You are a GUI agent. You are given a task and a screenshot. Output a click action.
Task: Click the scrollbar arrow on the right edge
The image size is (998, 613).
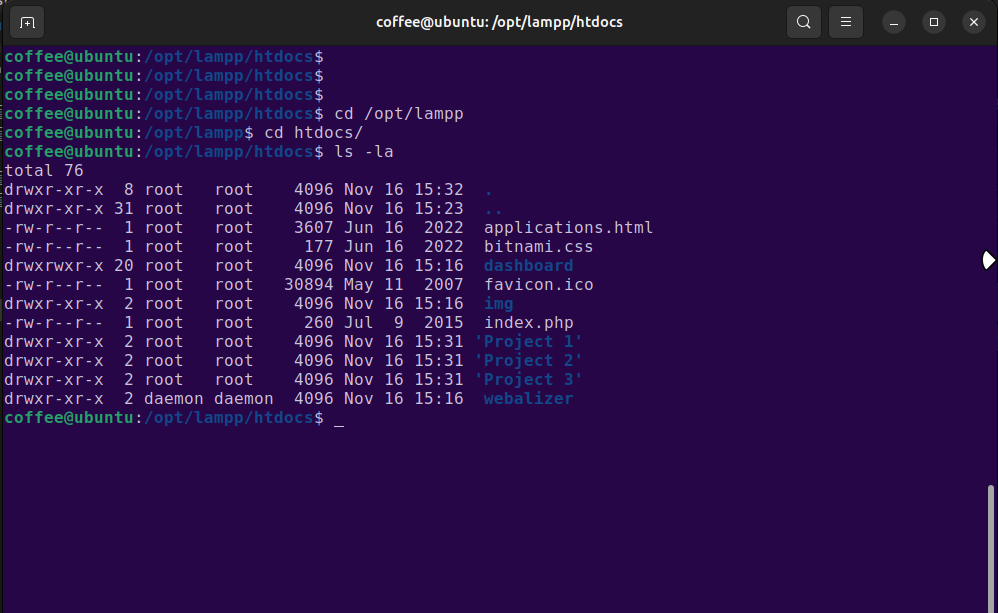coord(989,260)
